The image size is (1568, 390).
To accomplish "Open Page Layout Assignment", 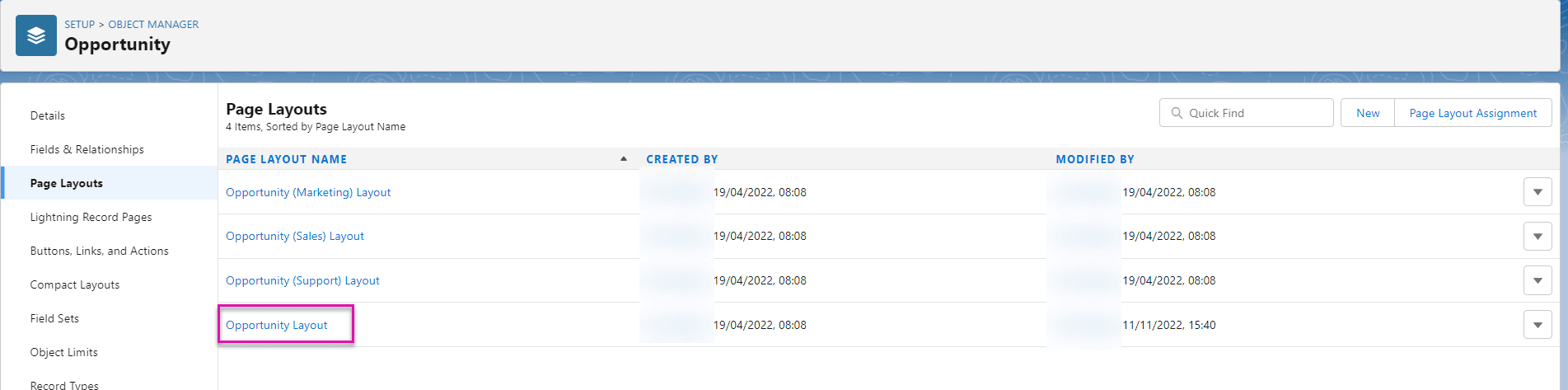I will [1472, 113].
